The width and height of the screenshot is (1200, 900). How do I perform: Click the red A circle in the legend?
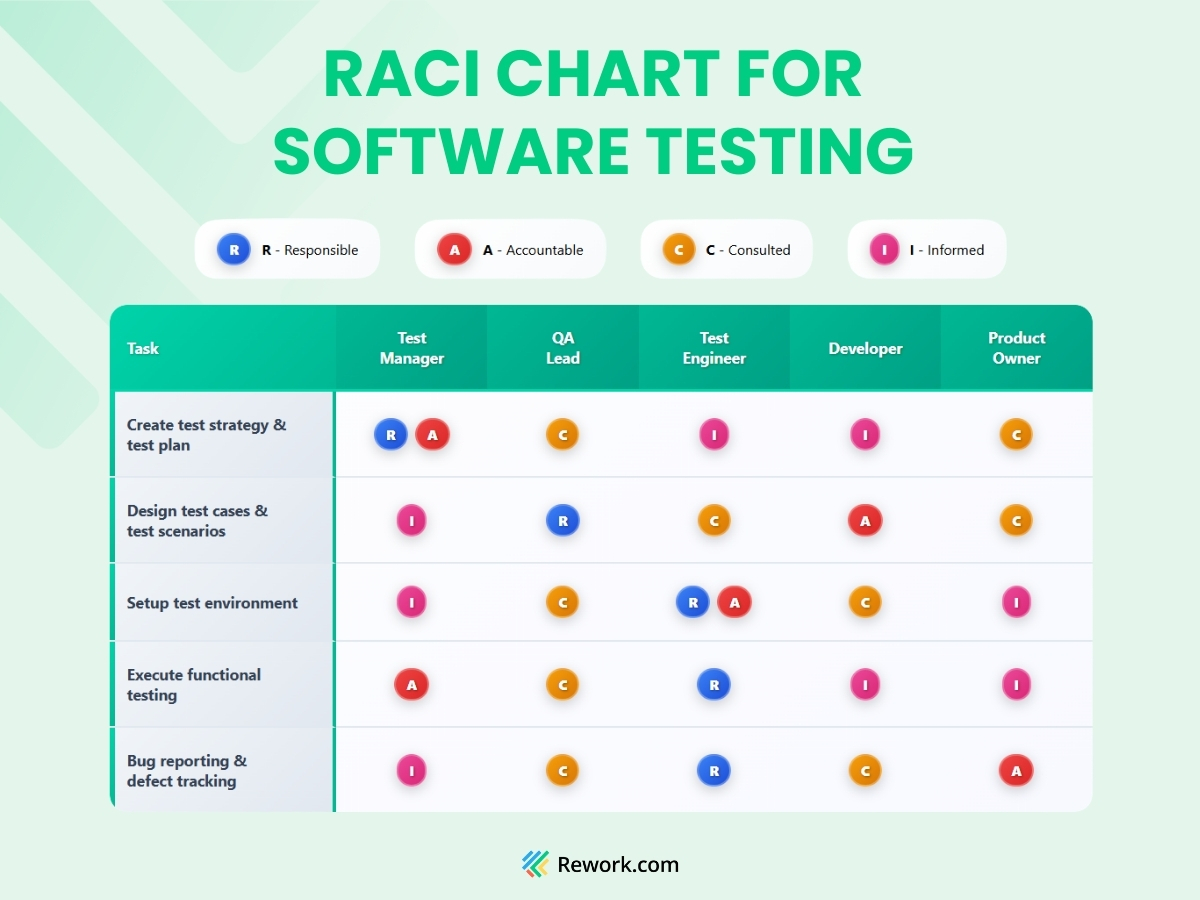(x=454, y=250)
